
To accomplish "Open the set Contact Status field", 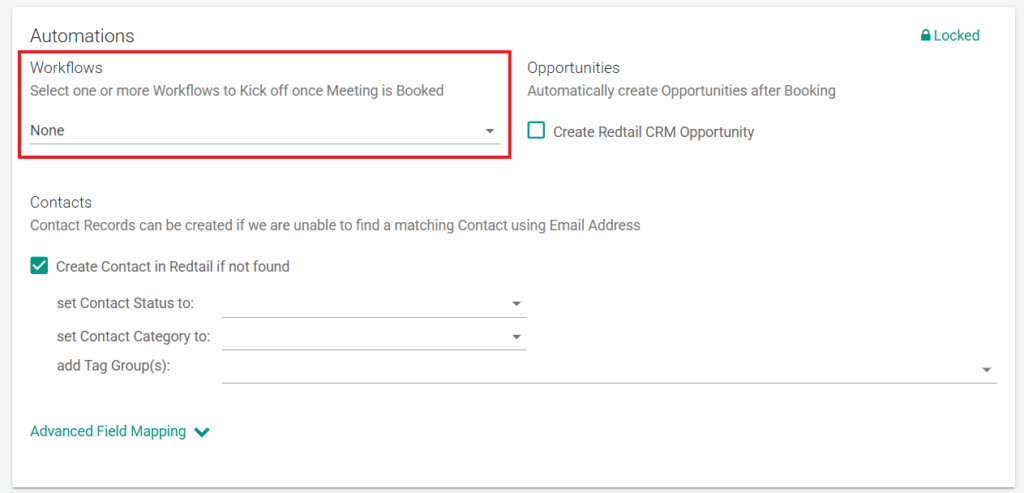I will tap(365, 303).
